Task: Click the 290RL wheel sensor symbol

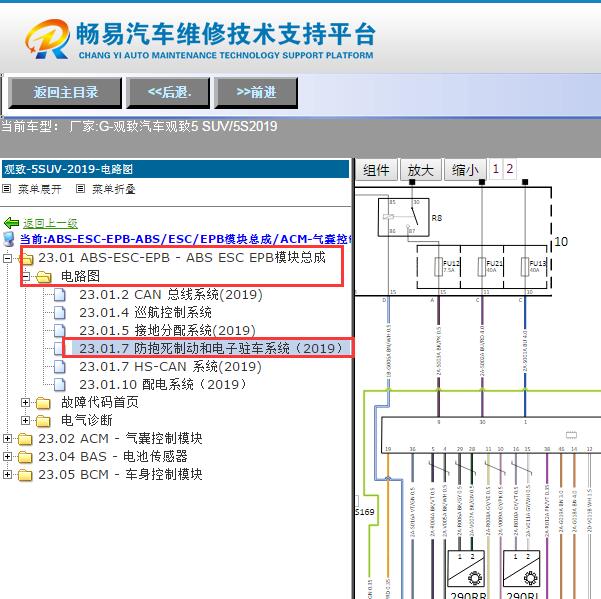Action: coord(522,569)
